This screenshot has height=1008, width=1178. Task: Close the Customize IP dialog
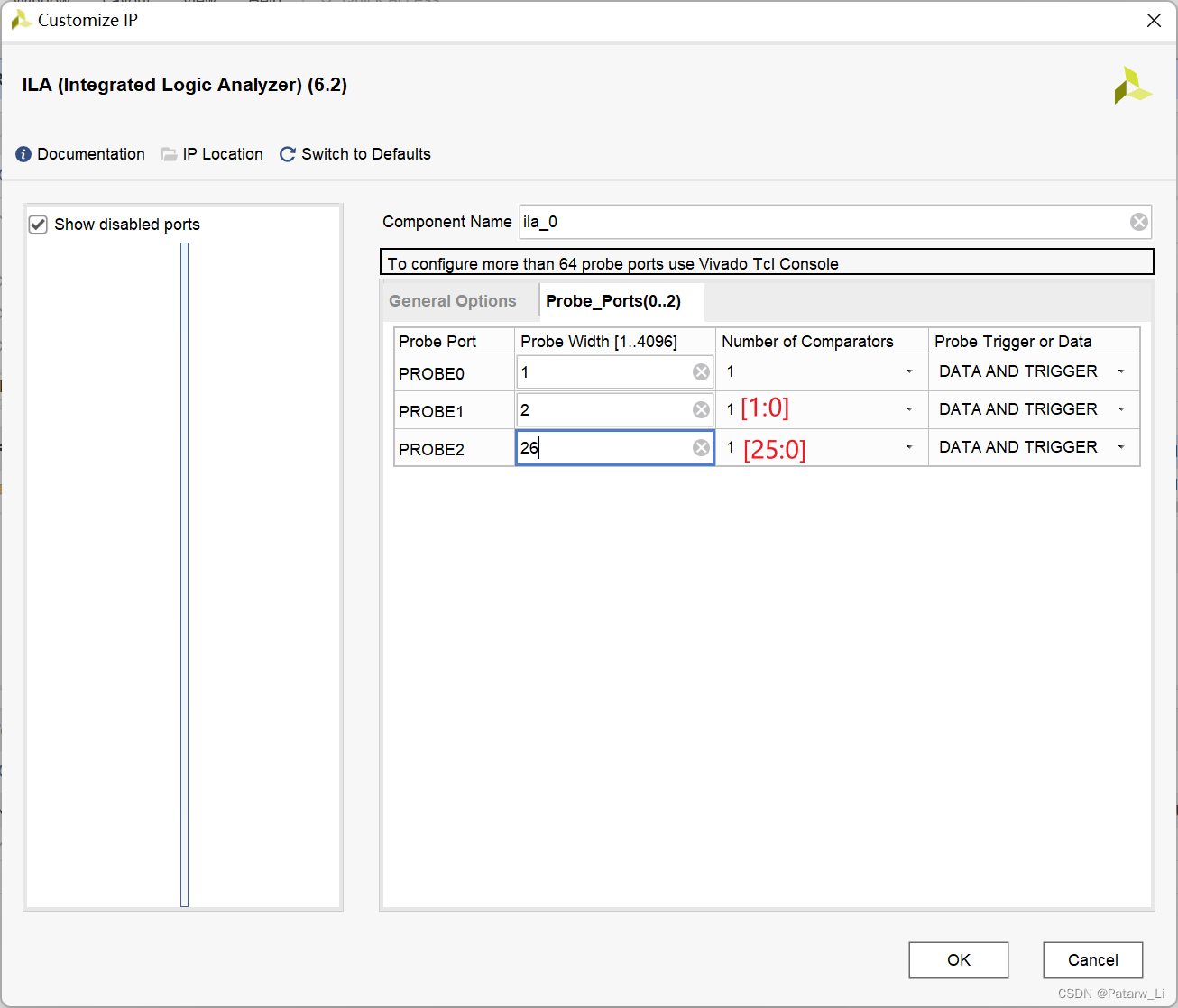point(1154,20)
